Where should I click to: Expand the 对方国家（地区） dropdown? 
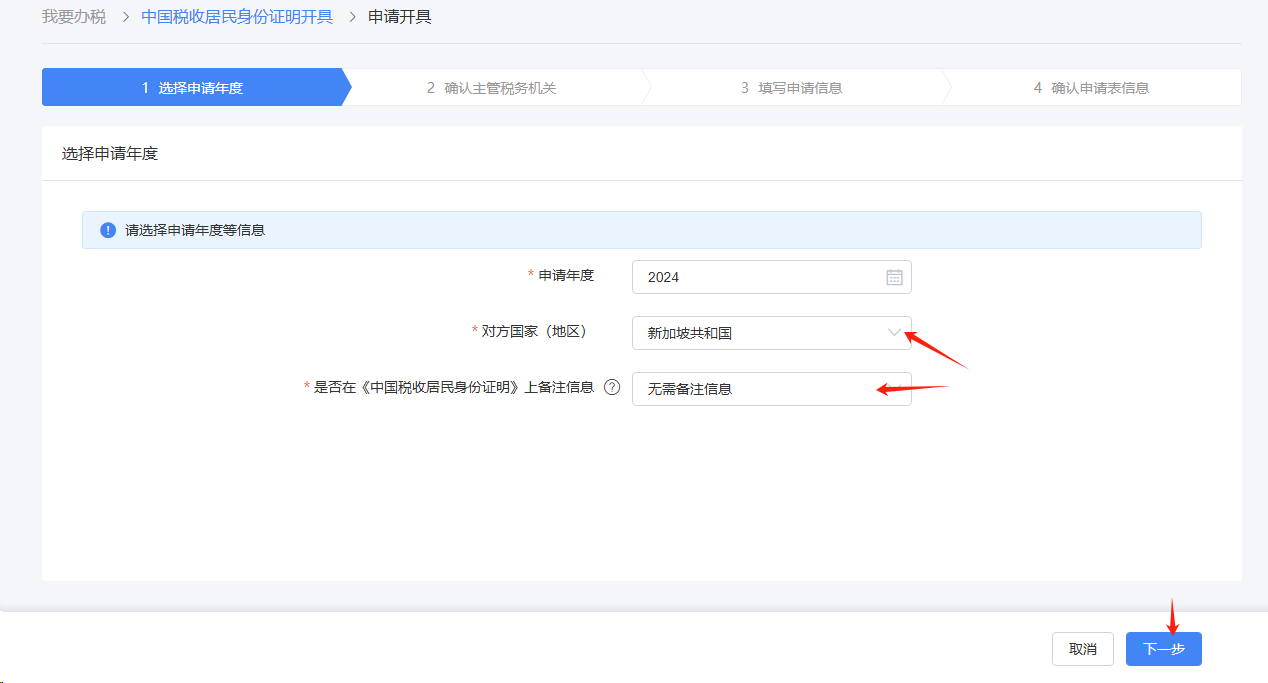[x=770, y=333]
